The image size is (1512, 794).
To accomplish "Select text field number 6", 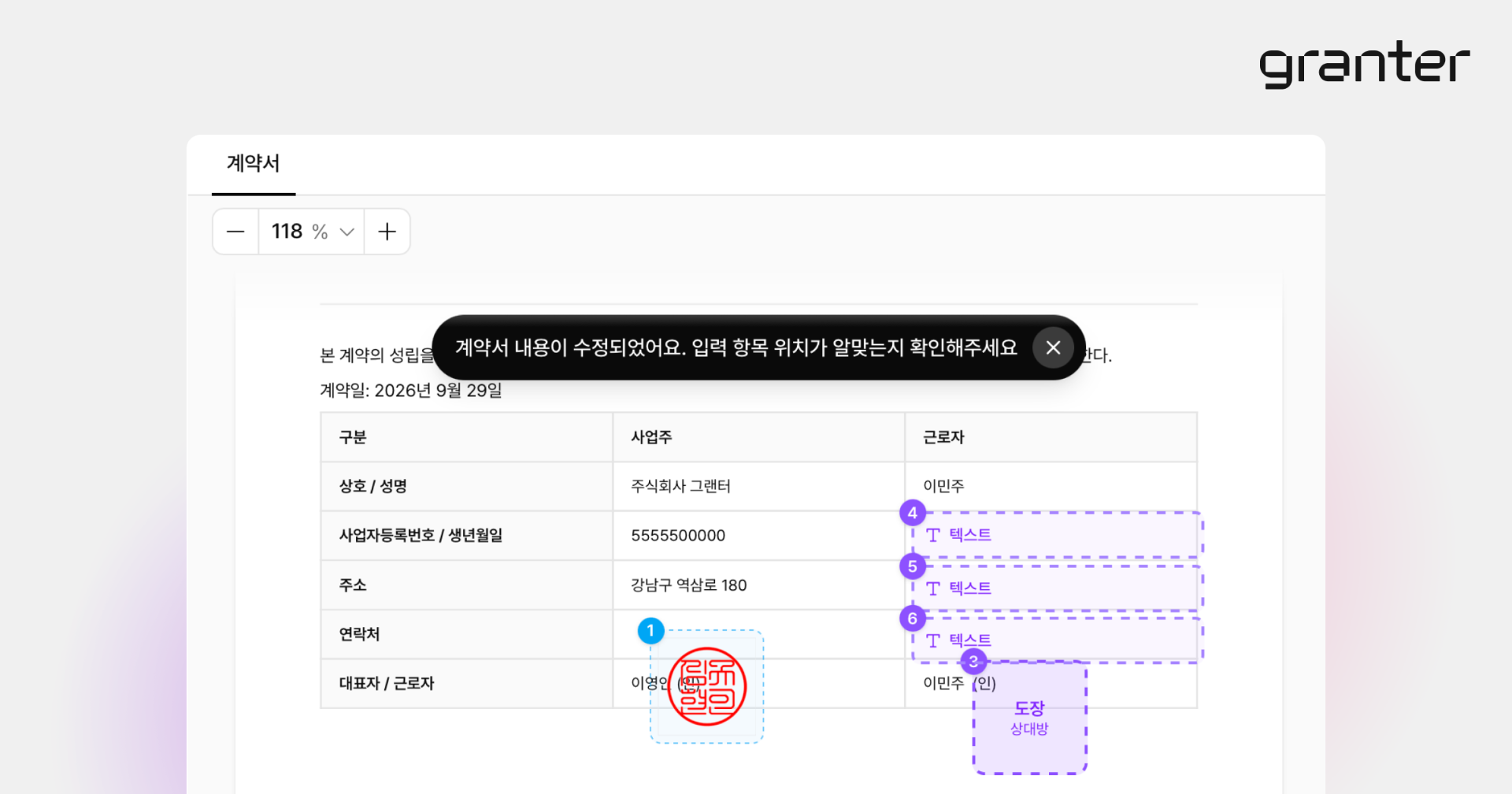I will tap(1057, 640).
